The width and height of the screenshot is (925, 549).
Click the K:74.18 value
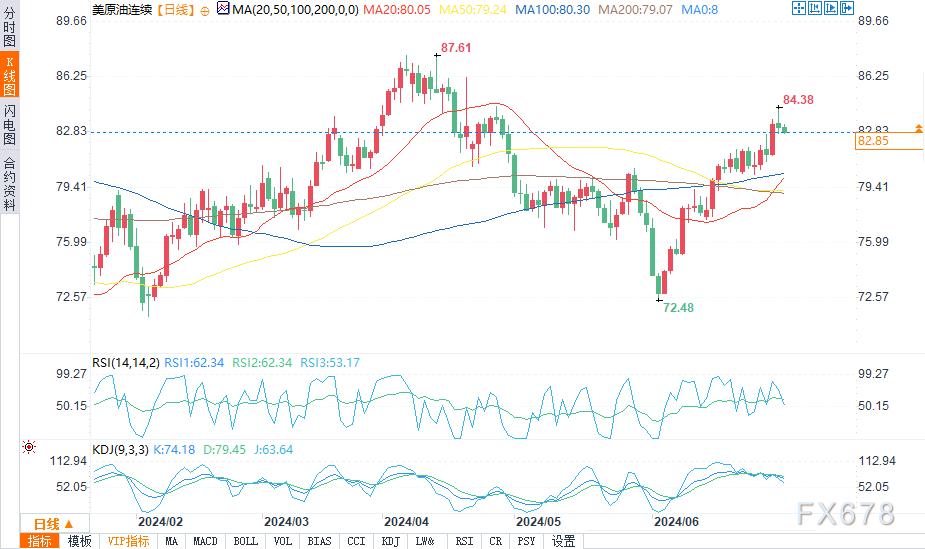pos(174,449)
